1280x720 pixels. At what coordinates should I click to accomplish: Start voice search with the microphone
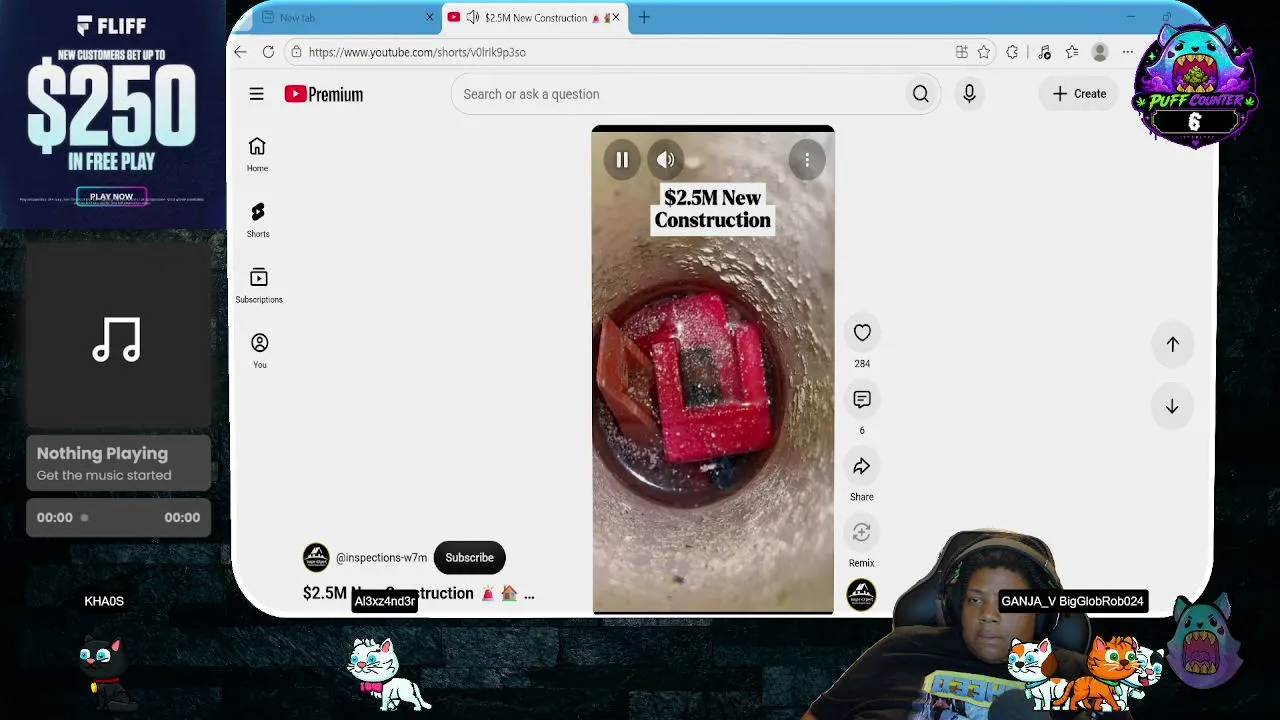point(969,94)
